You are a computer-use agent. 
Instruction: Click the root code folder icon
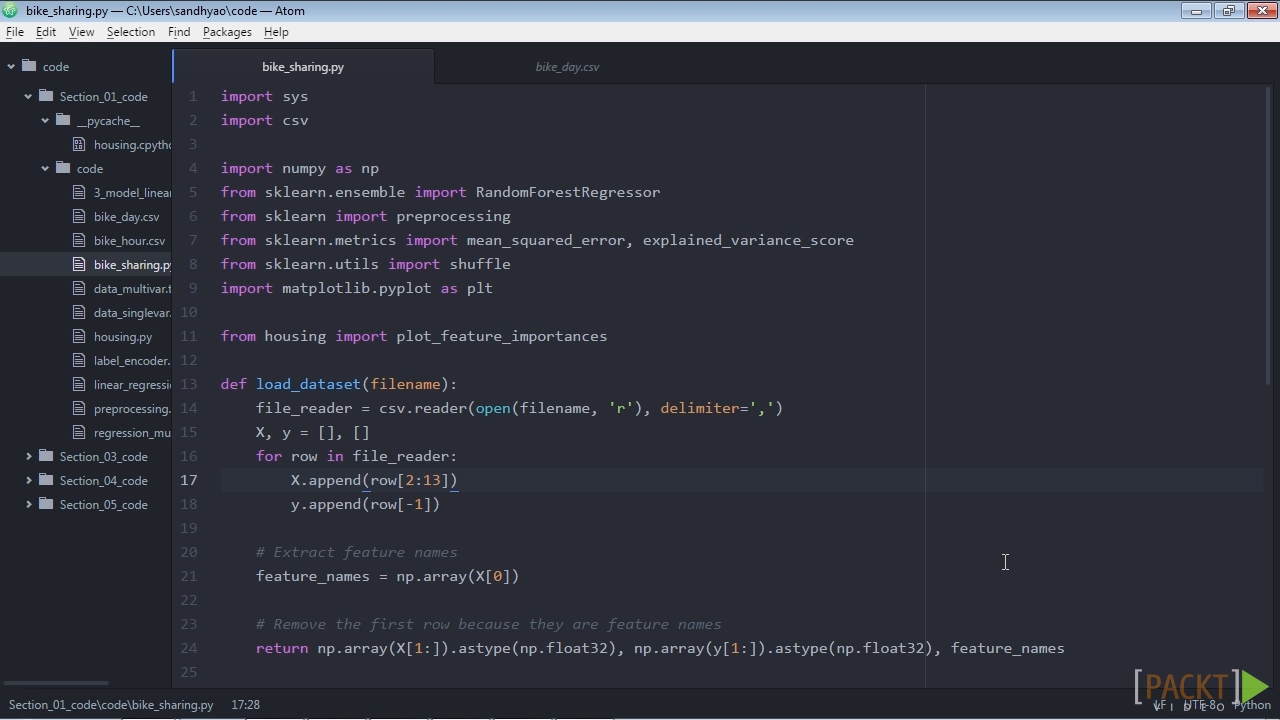coord(29,67)
